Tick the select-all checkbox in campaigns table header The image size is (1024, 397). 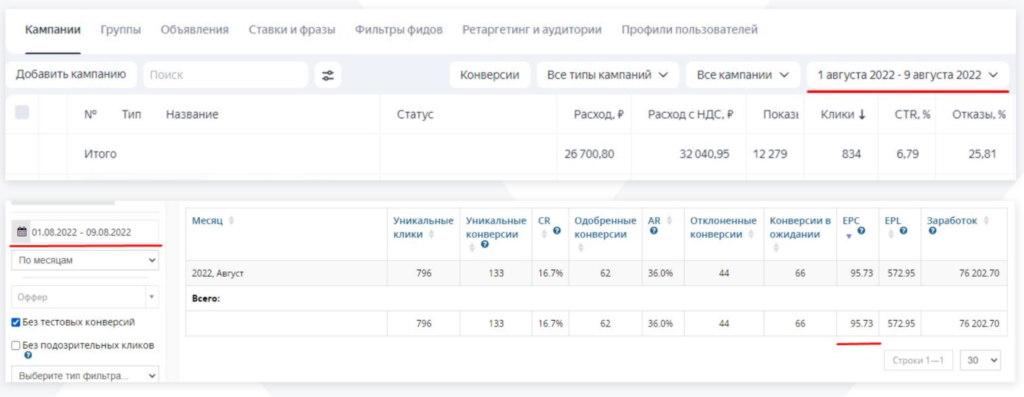coord(22,112)
